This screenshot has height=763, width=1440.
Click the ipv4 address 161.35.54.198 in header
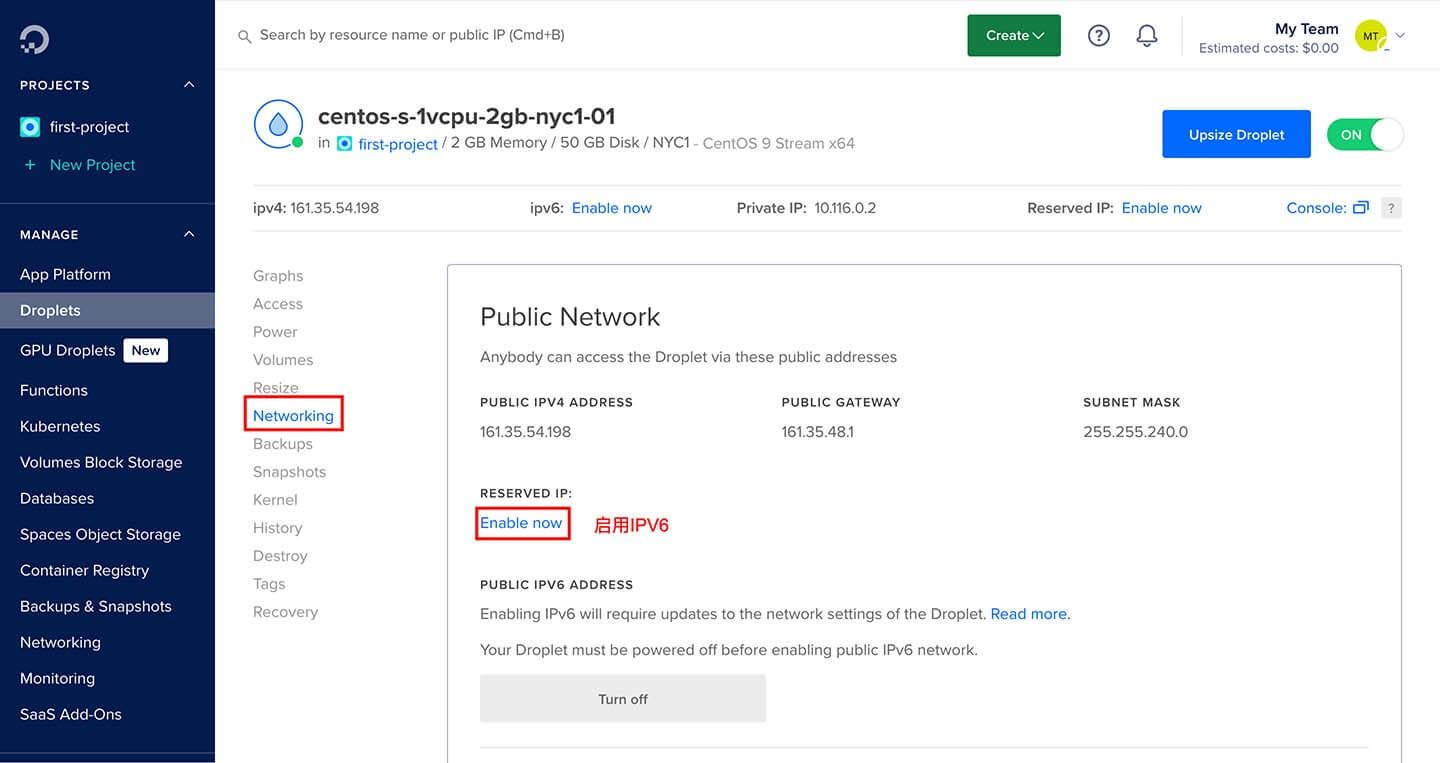pos(335,208)
